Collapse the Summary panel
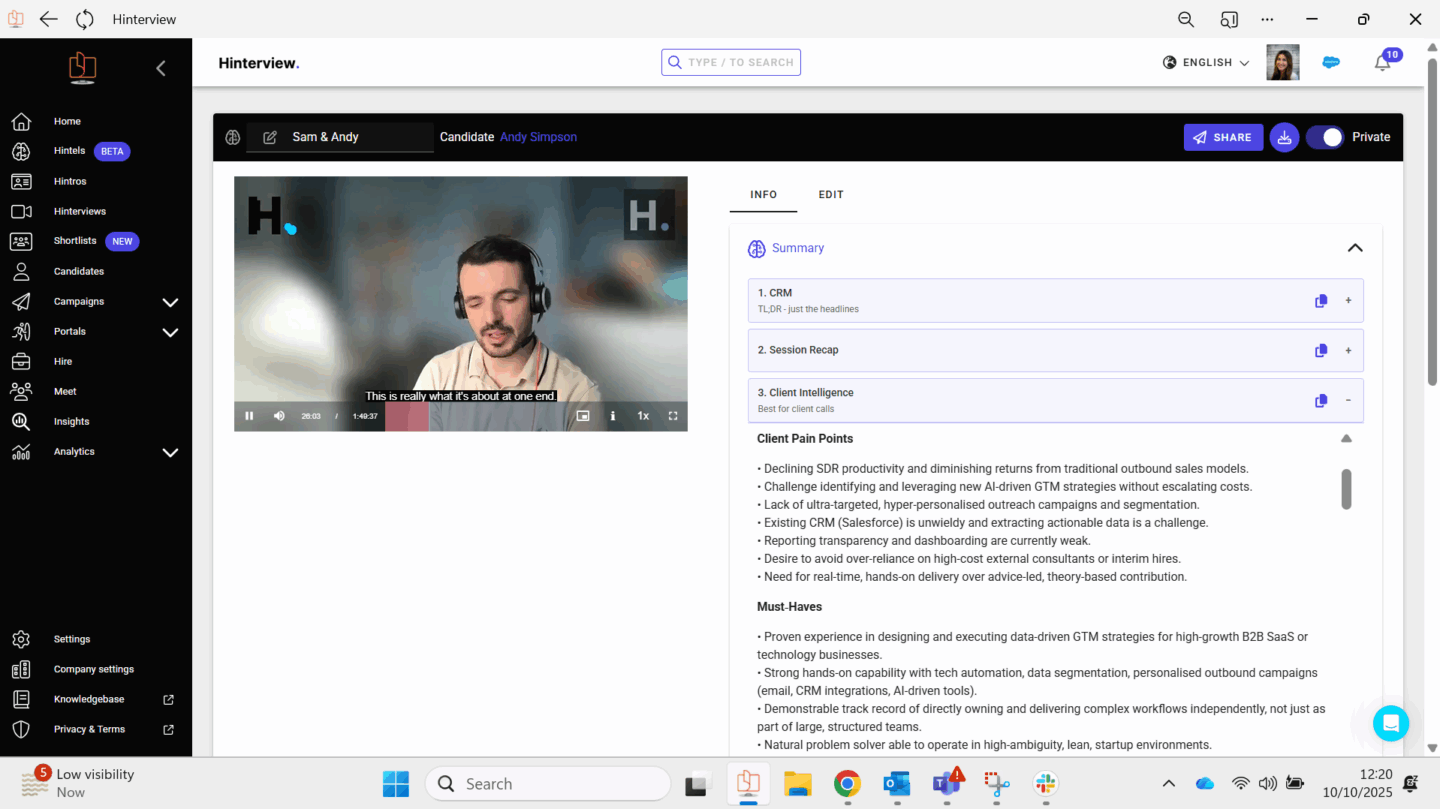 pos(1355,248)
